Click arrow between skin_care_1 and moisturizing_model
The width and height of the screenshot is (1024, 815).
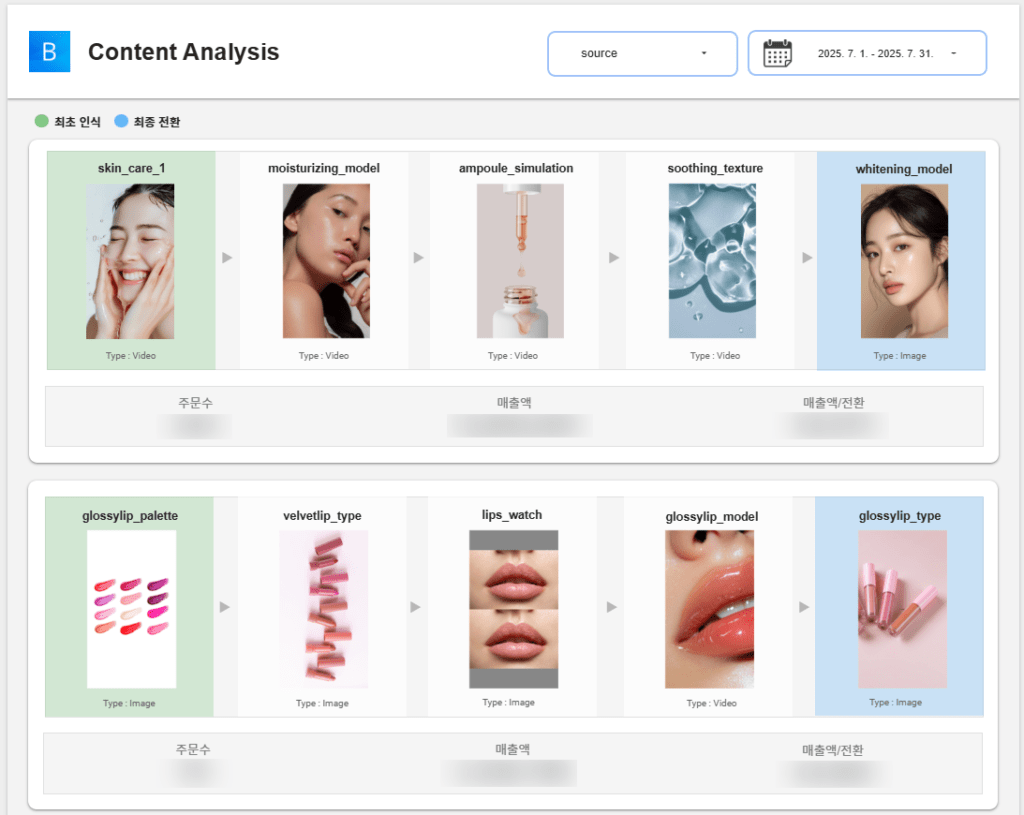point(227,258)
